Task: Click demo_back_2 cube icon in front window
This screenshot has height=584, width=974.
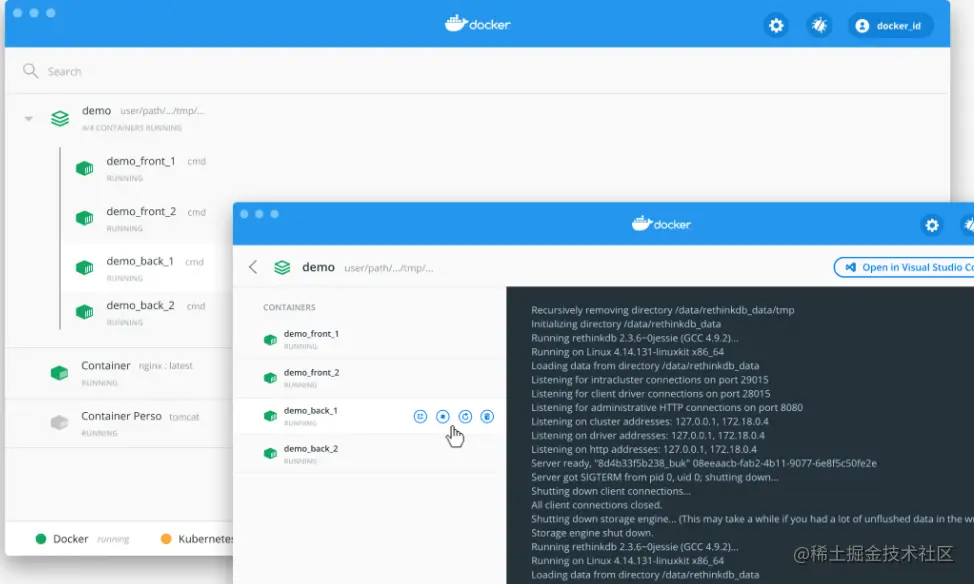Action: point(270,454)
